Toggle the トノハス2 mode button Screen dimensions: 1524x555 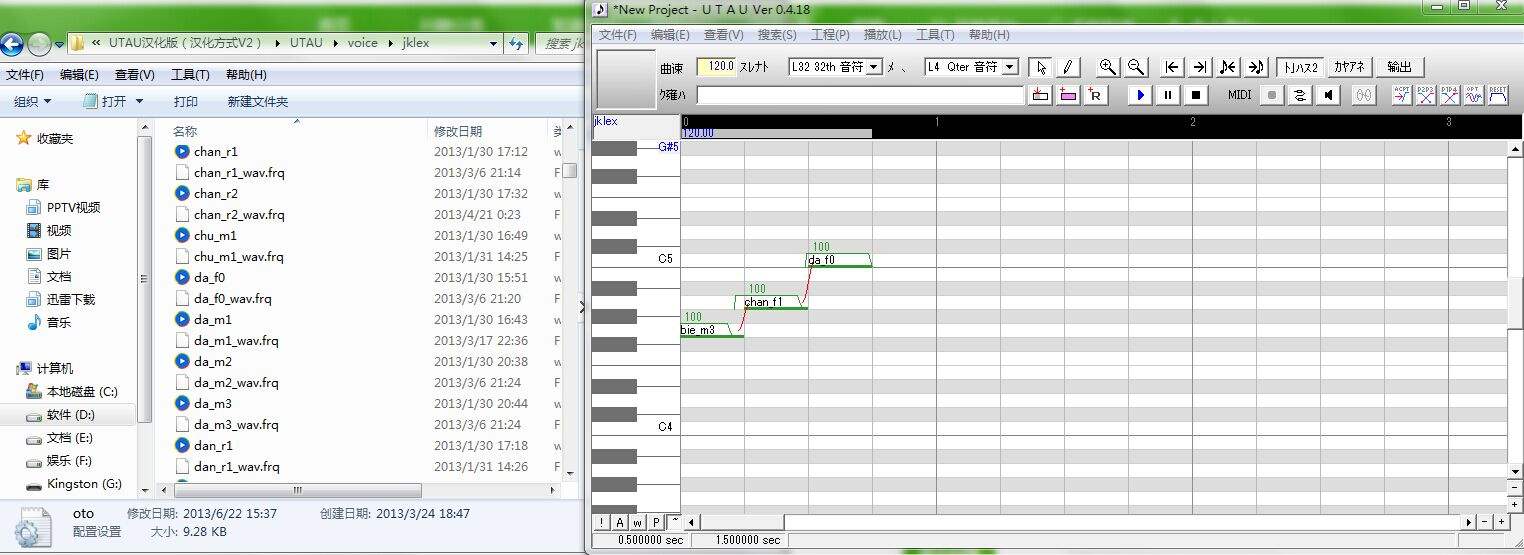tap(1301, 67)
